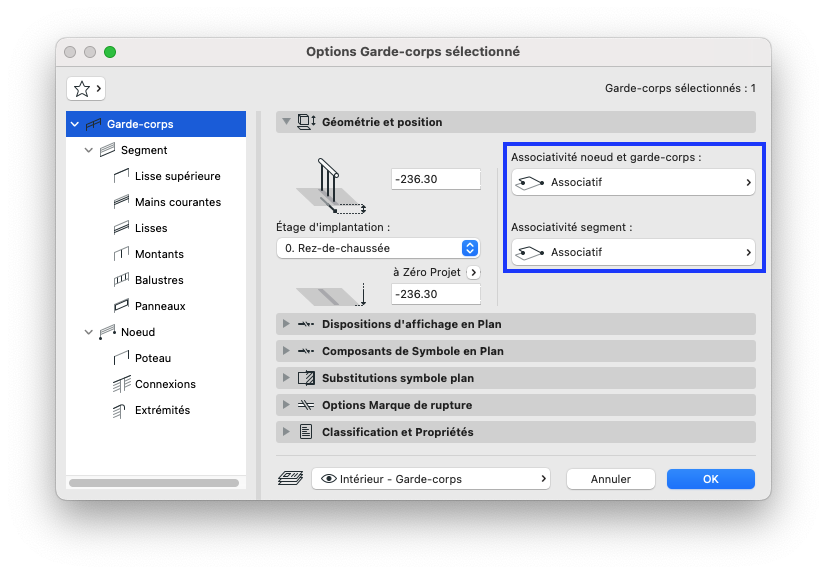This screenshot has height=574, width=827.
Task: Click the Extrémités end icon
Action: pos(120,410)
